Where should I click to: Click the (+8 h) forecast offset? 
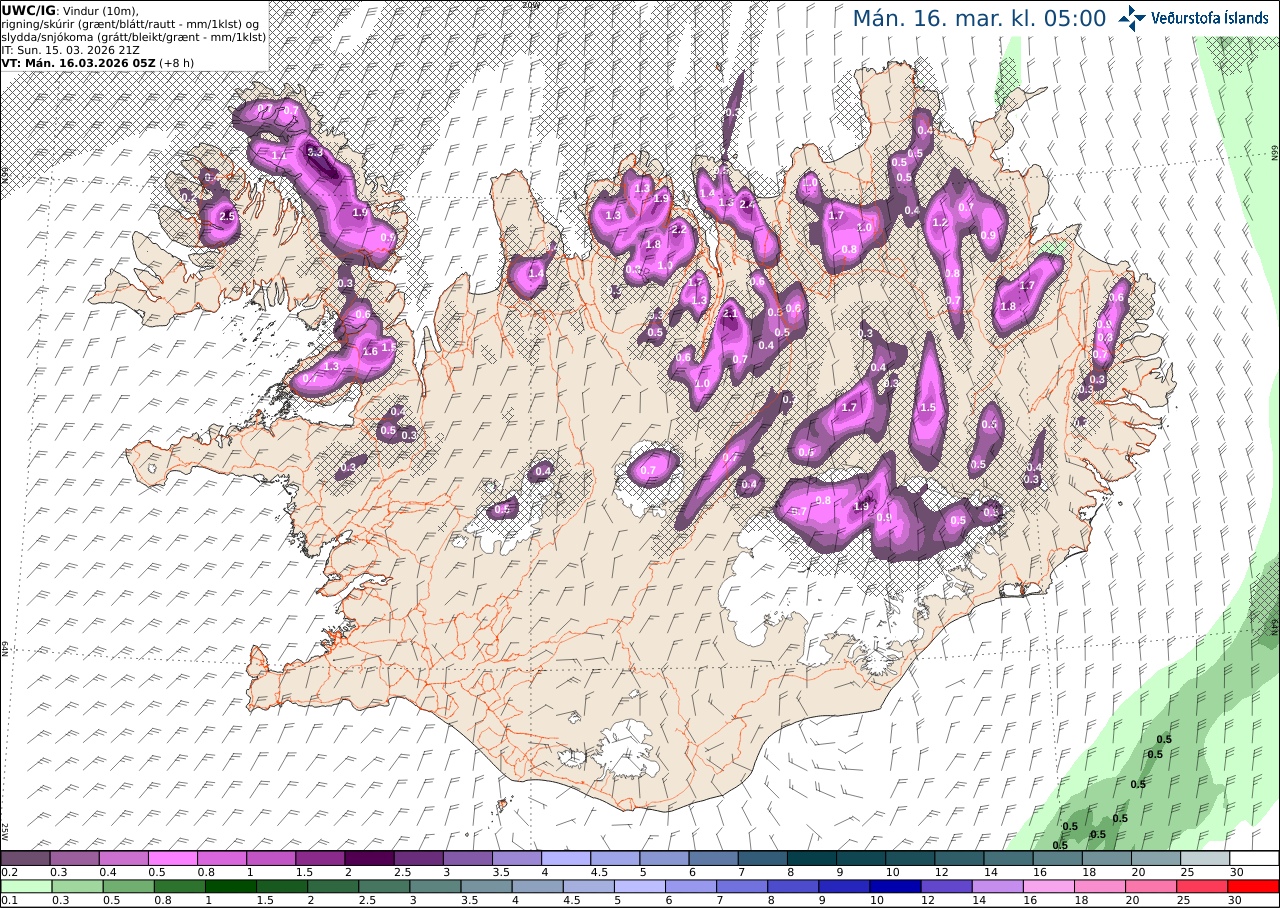(x=176, y=63)
